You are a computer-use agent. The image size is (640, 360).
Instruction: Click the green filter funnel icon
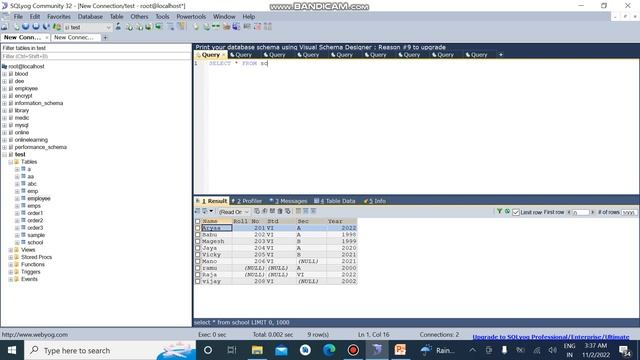point(499,211)
